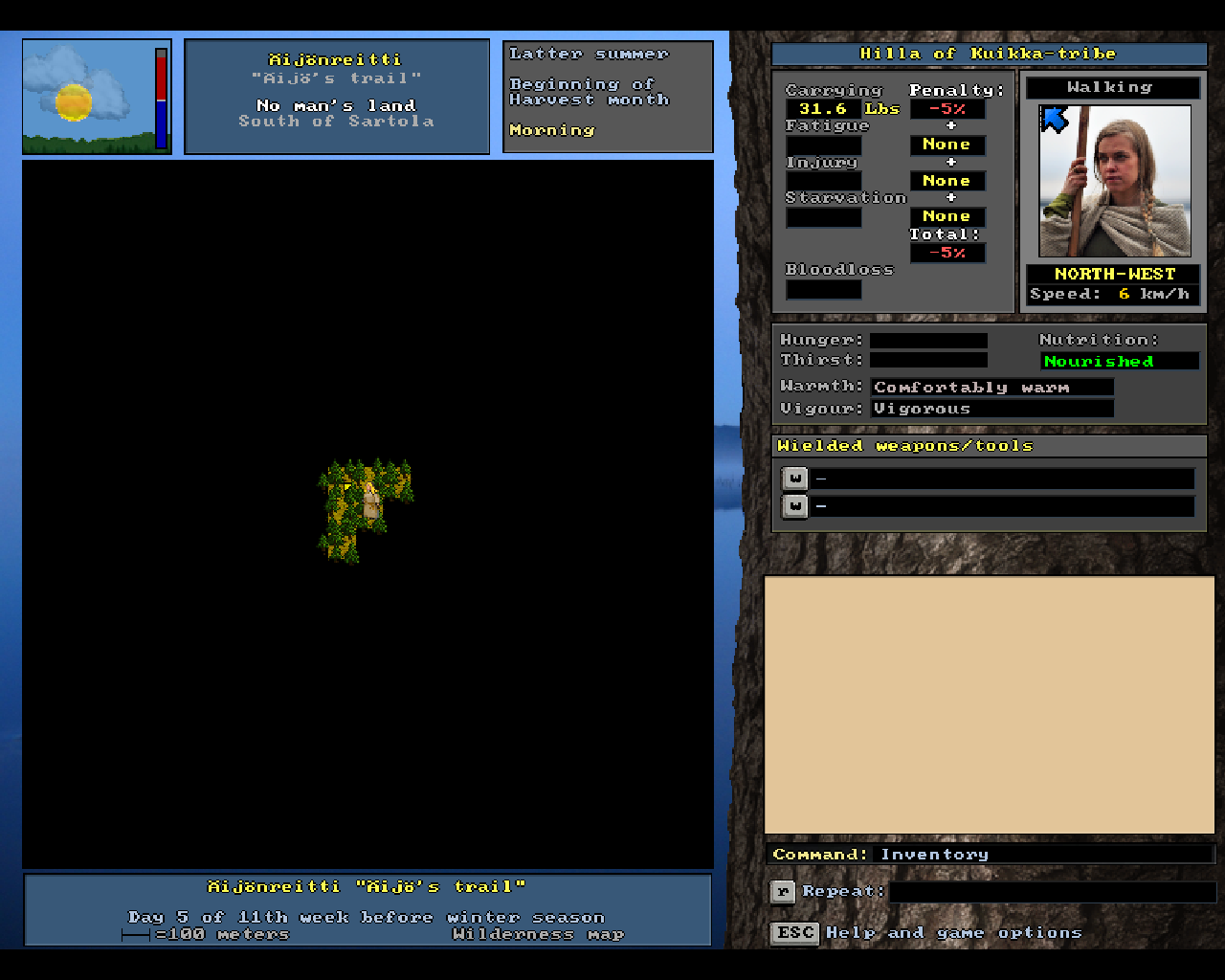
Task: Click the 100 meters scale bar indicator
Action: [x=136, y=935]
